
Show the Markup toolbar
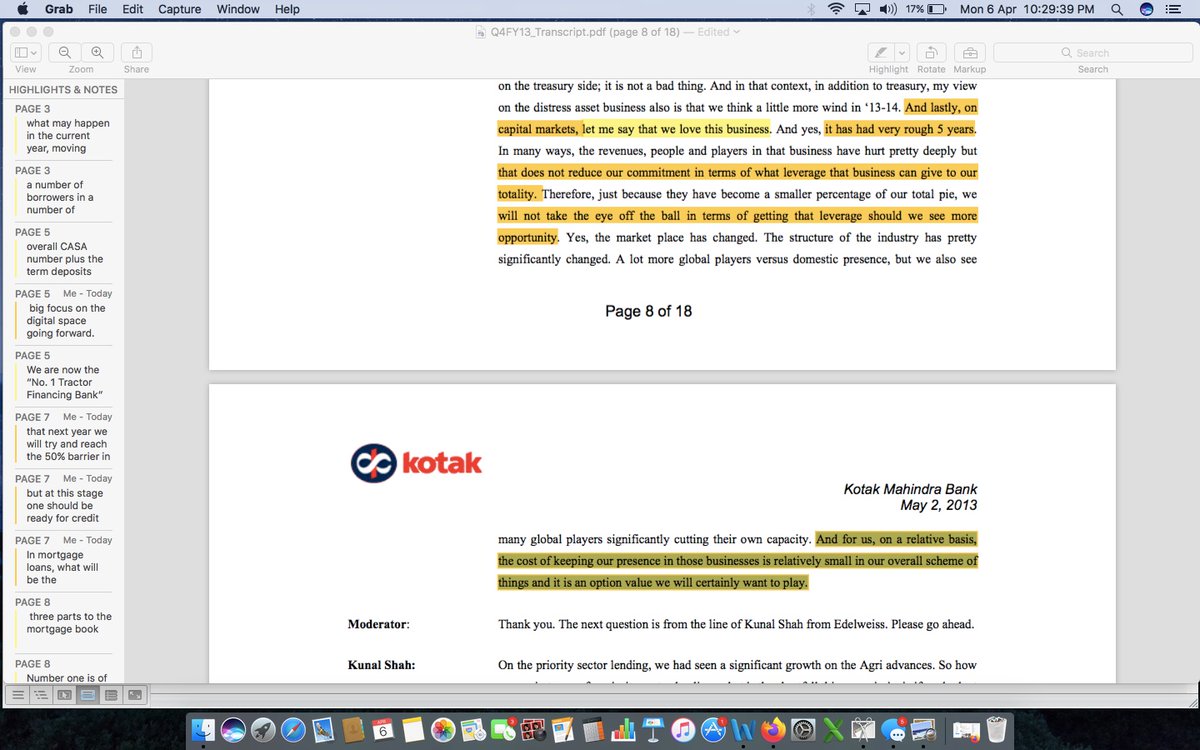[x=969, y=53]
